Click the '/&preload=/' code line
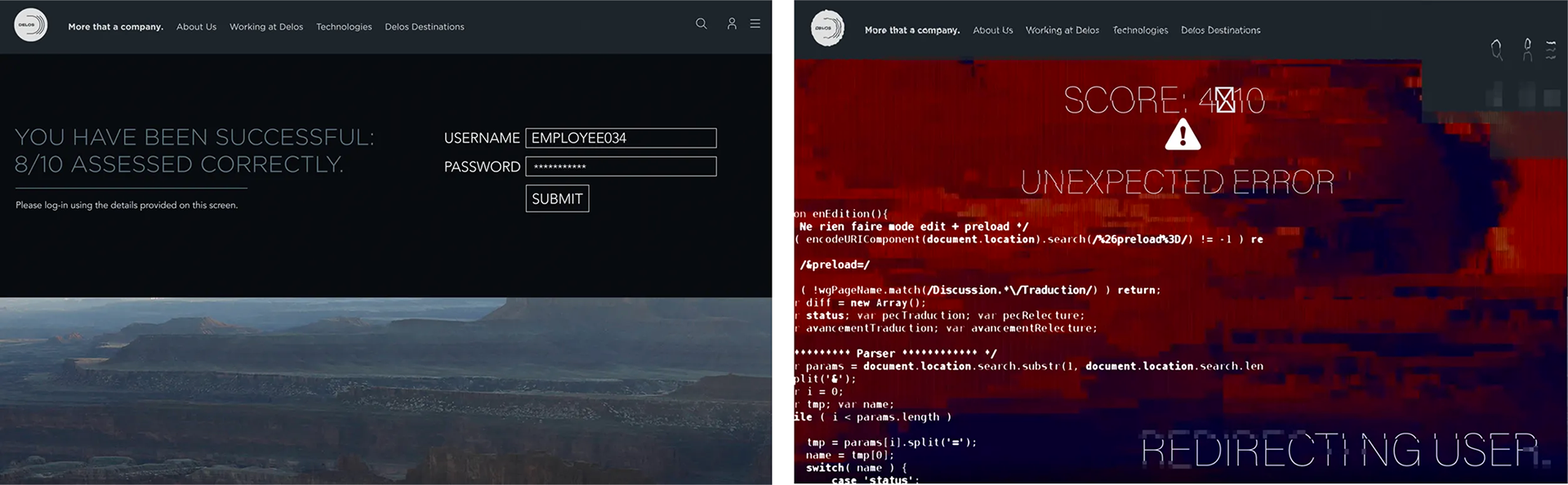 pos(835,265)
